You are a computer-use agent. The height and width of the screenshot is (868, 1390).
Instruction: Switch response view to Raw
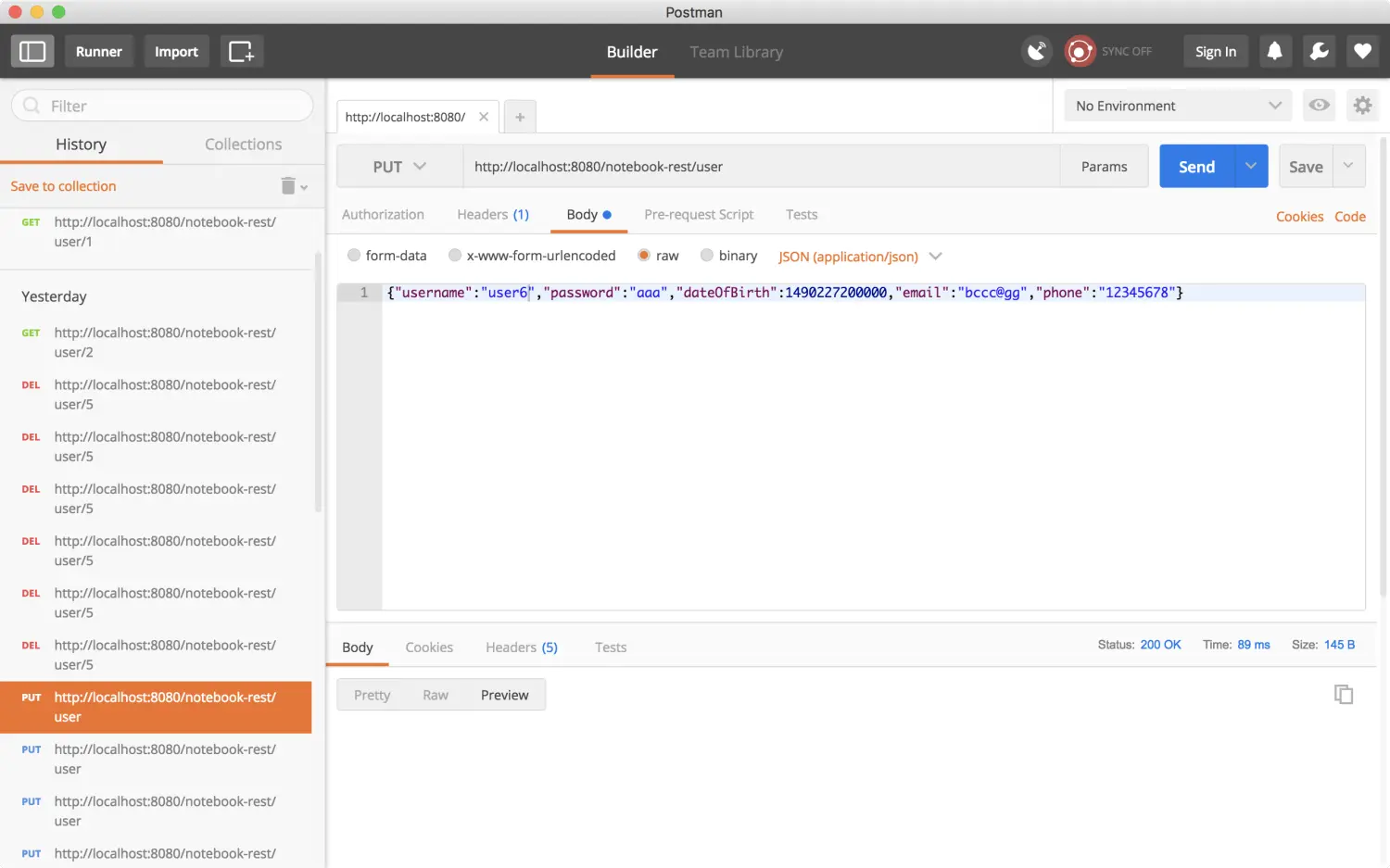[x=436, y=695]
